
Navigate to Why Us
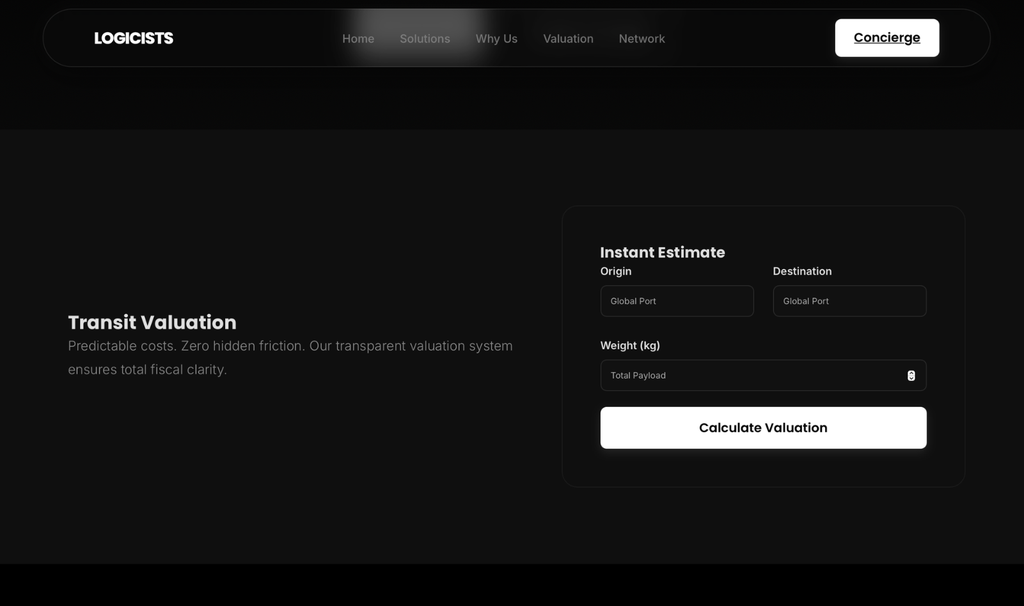coord(496,38)
